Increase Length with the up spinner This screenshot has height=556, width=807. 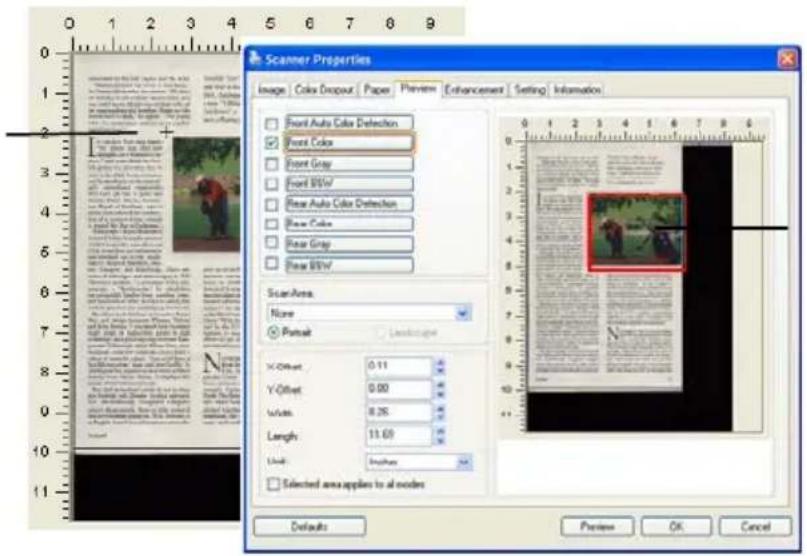point(440,431)
